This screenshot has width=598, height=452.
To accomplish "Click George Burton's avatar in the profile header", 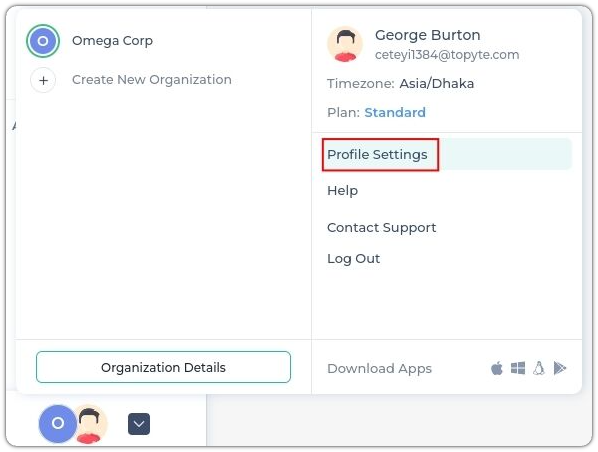I will [345, 44].
